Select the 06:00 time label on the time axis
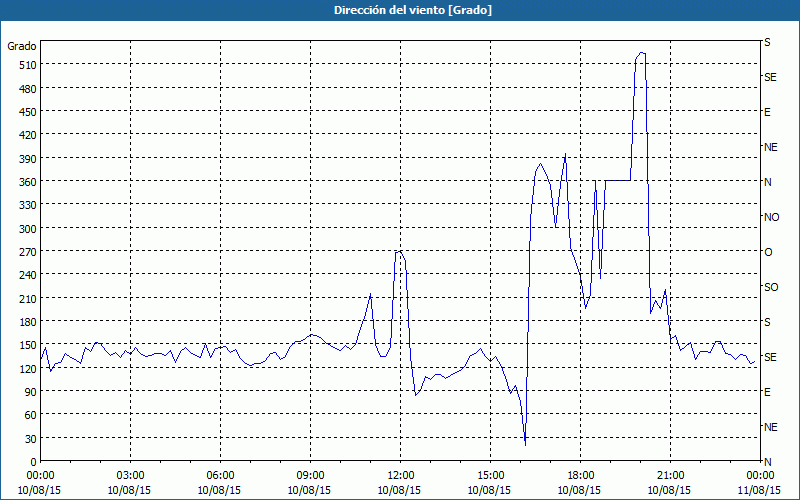 220,476
